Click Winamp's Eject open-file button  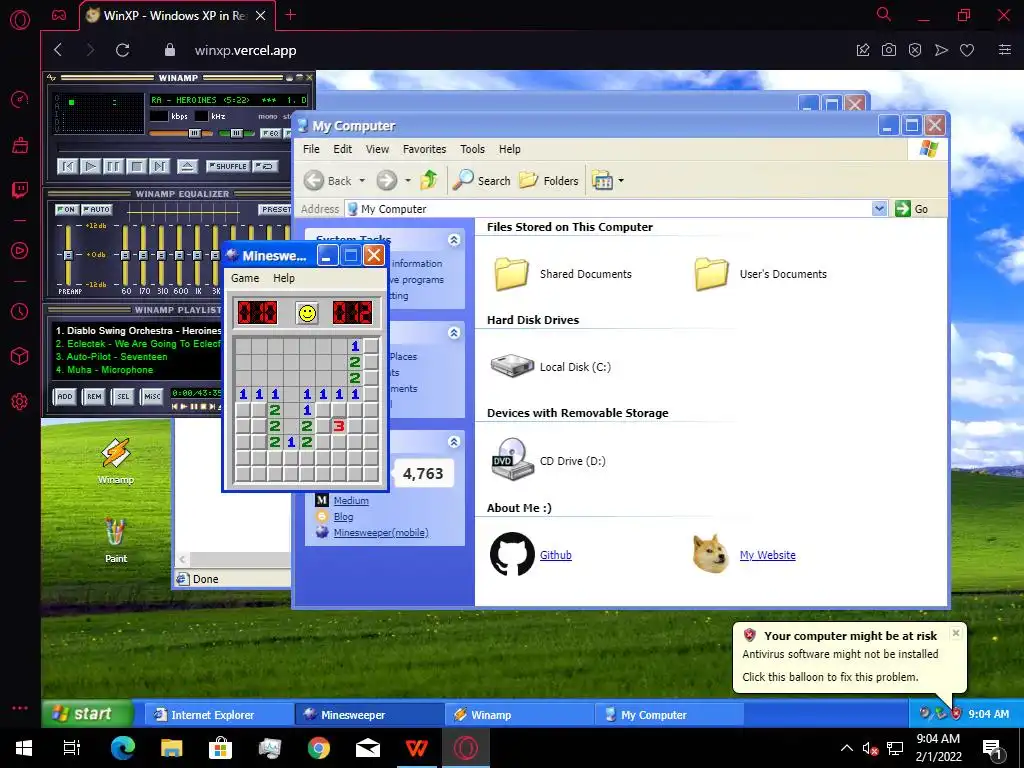pyautogui.click(x=187, y=167)
